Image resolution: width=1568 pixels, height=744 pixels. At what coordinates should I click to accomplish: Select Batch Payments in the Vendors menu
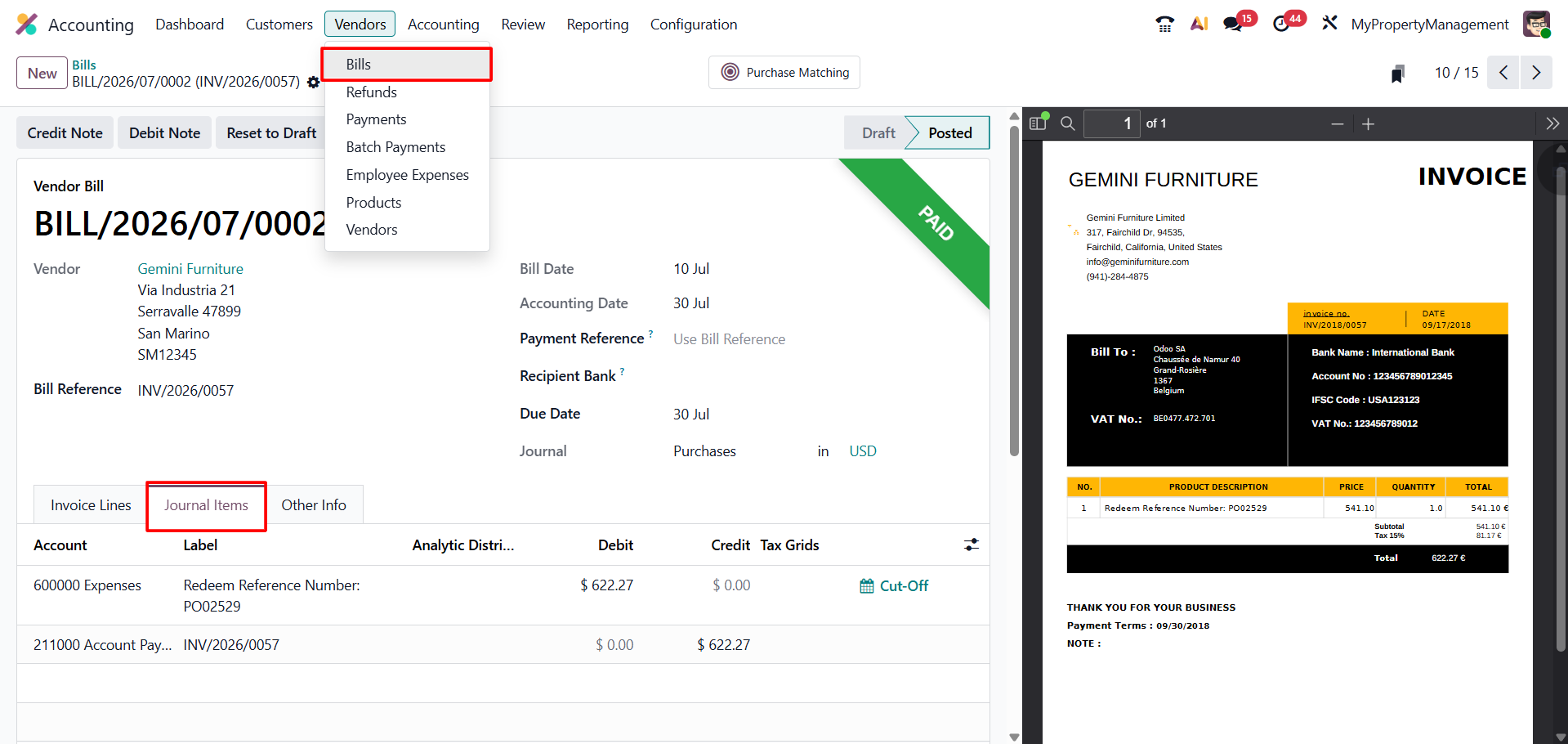[407, 147]
